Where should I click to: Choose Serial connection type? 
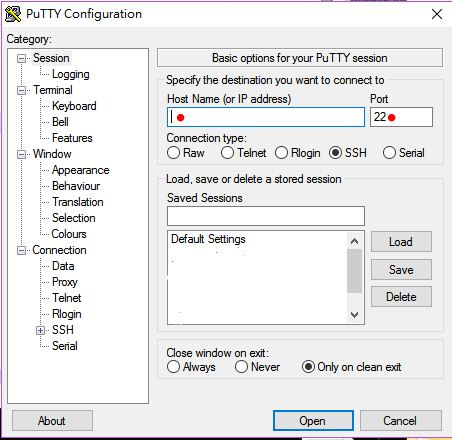coord(389,153)
